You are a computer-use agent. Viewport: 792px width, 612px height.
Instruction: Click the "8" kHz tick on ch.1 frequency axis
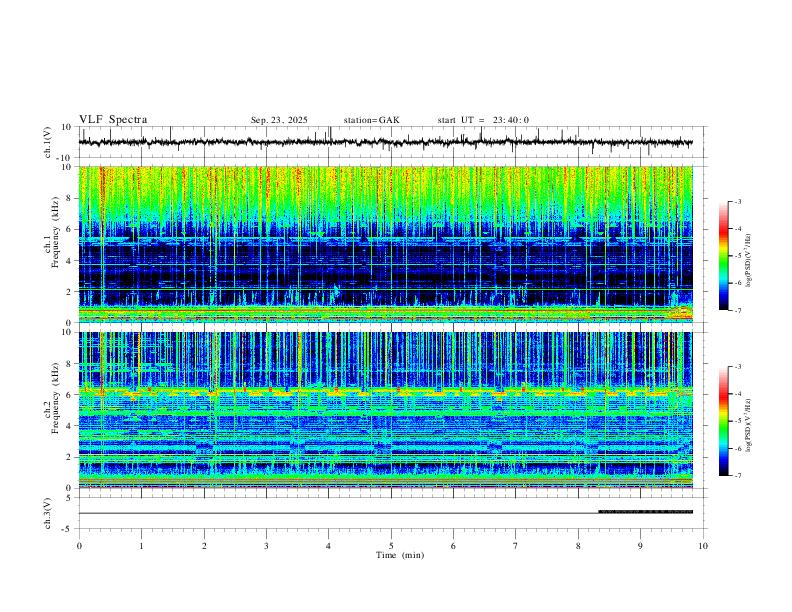(x=69, y=198)
